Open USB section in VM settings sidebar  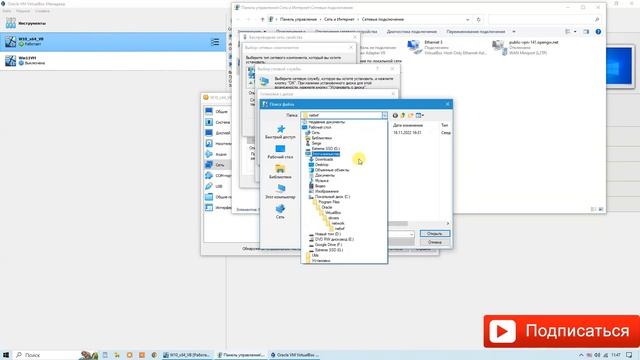tap(217, 186)
